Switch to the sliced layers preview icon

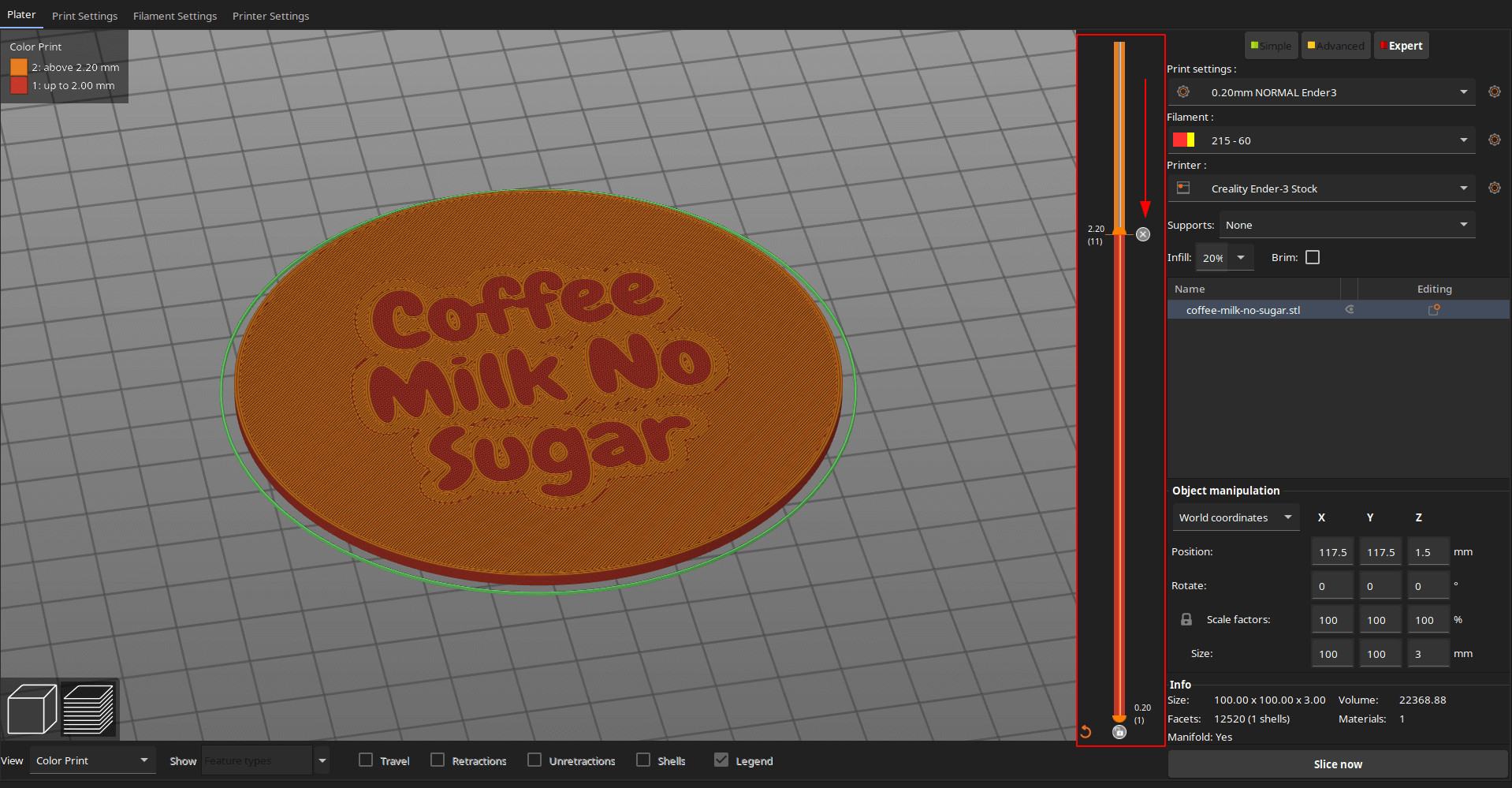click(88, 708)
